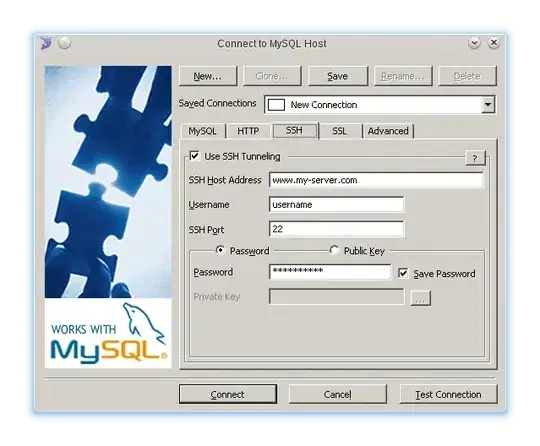Click the Rename... button
This screenshot has height=446, width=540.
coord(403,76)
